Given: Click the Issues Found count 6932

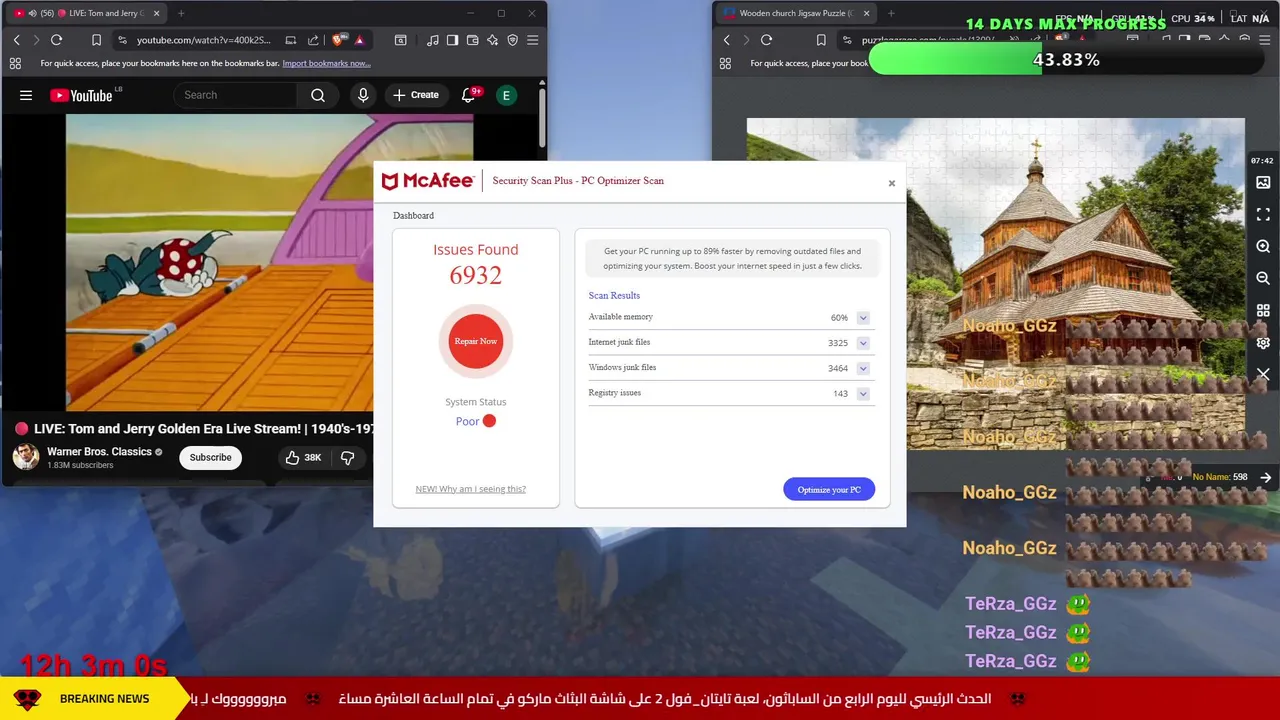Looking at the screenshot, I should 476,275.
